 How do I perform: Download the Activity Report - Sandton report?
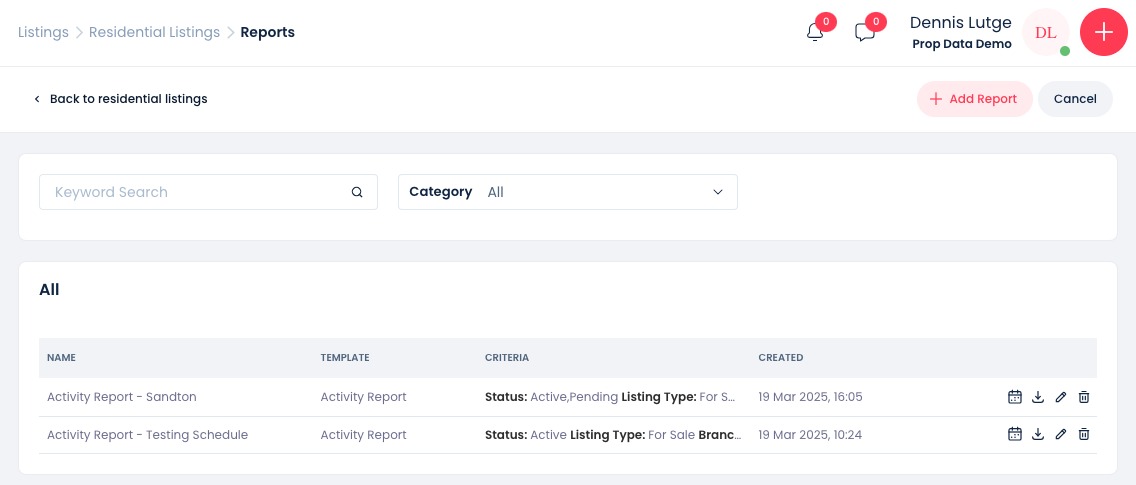point(1037,397)
